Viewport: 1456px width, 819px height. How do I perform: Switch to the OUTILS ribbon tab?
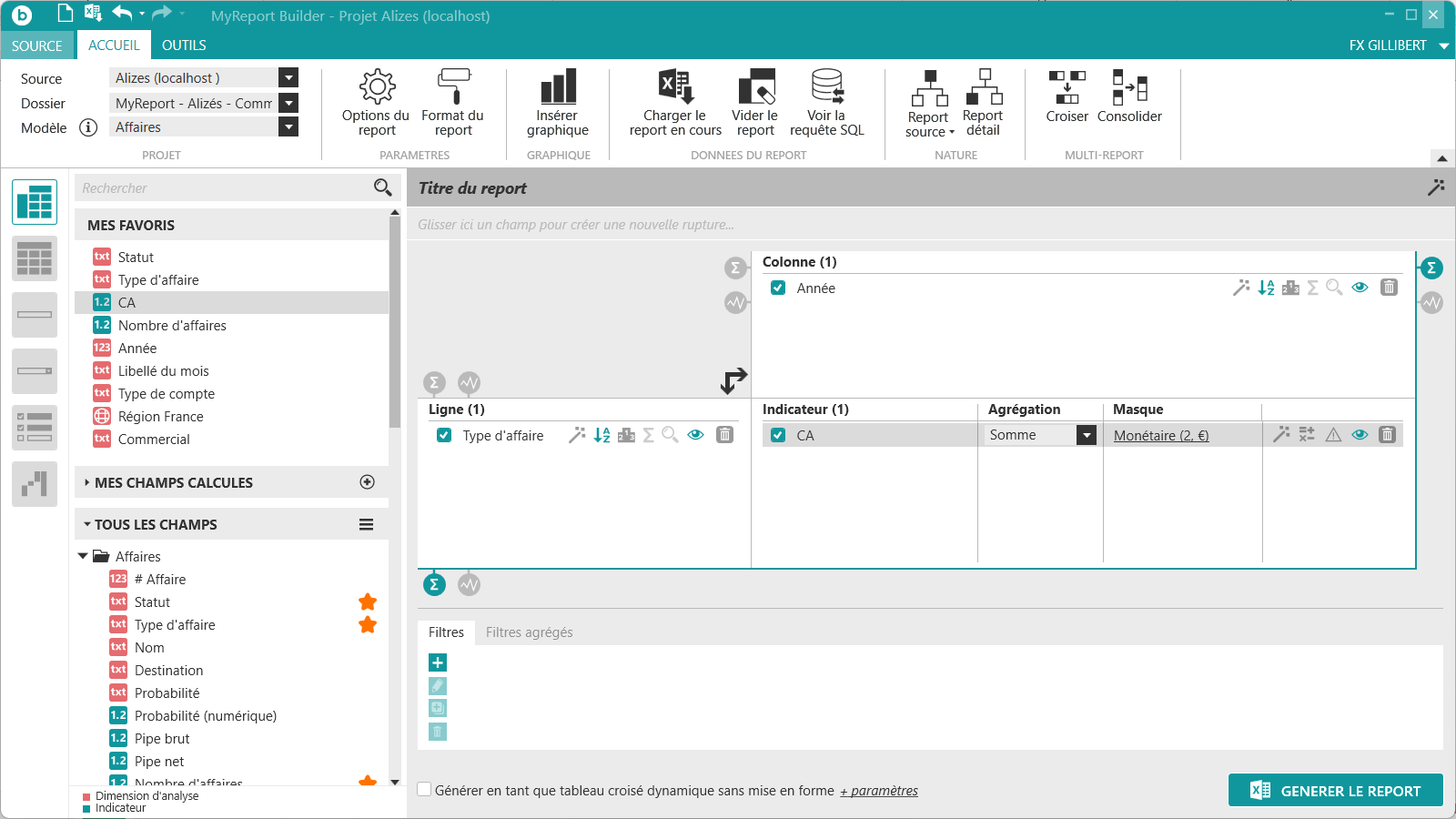(184, 45)
